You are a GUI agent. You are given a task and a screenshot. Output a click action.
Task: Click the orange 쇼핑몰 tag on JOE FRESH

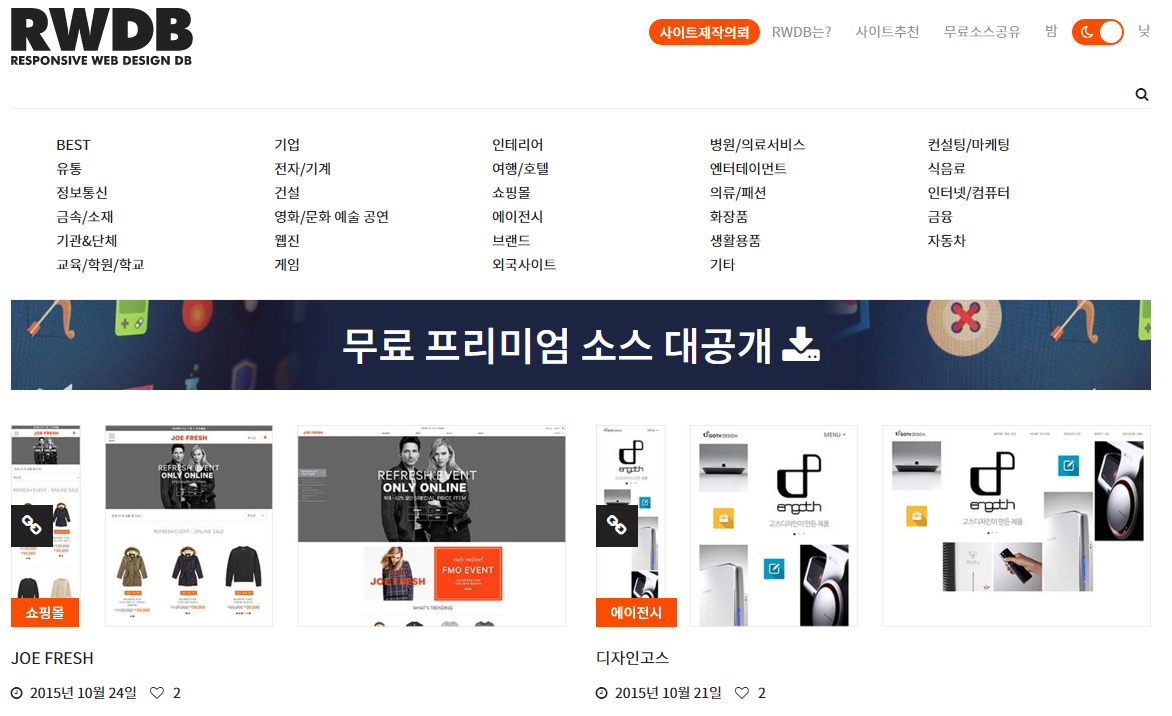[x=45, y=612]
